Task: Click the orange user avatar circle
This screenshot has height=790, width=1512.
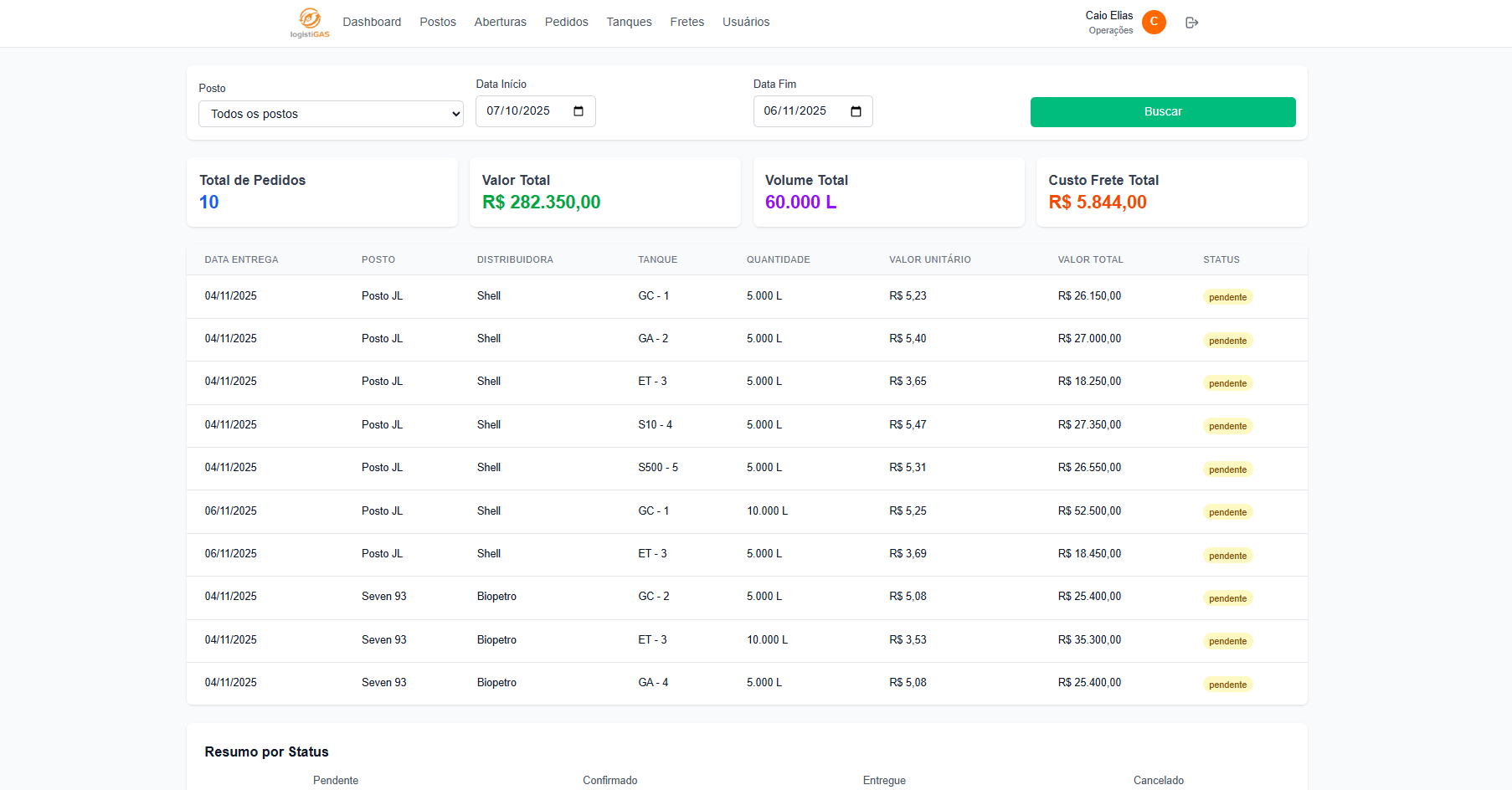Action: coord(1154,23)
